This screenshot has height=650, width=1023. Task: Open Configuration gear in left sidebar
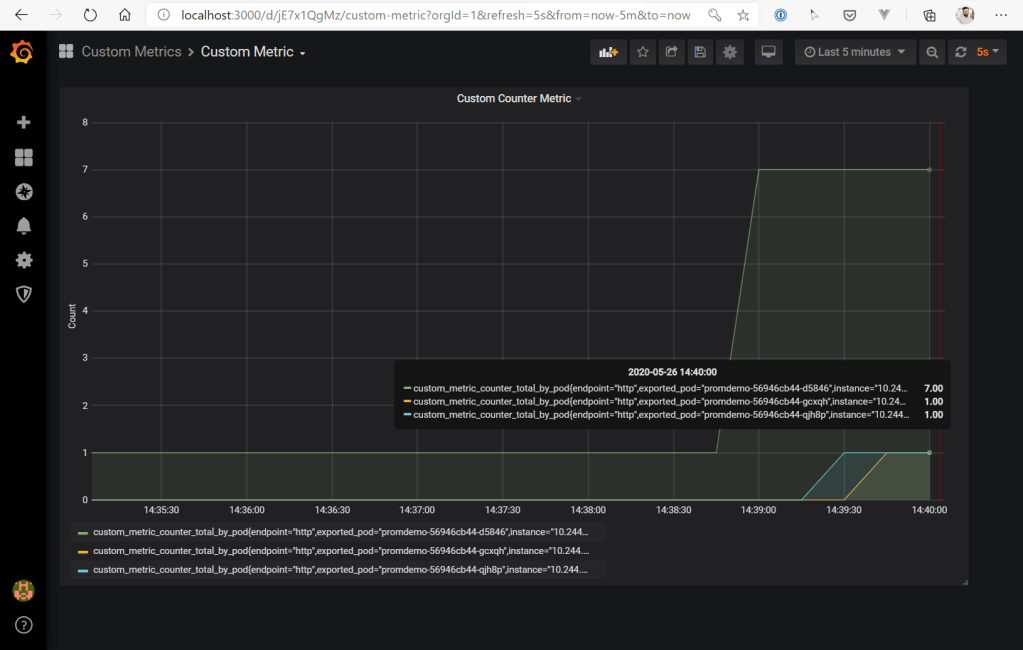point(24,260)
